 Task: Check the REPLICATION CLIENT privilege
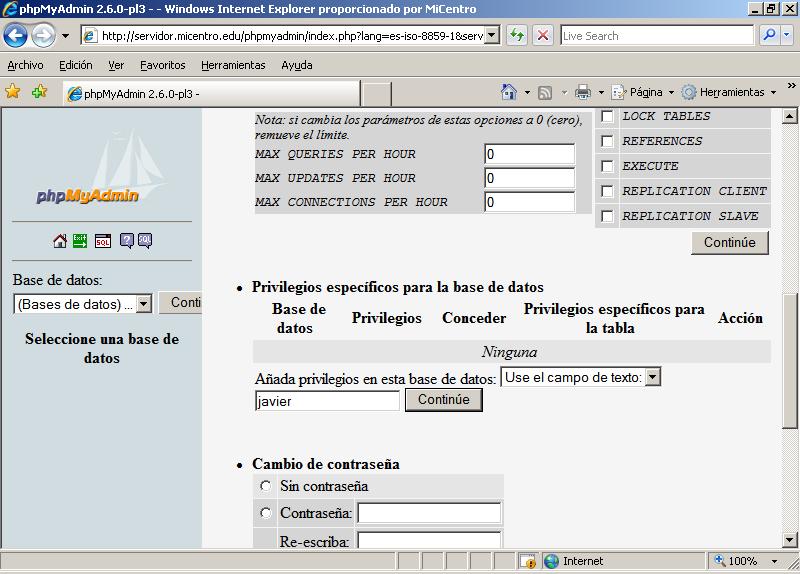click(607, 191)
